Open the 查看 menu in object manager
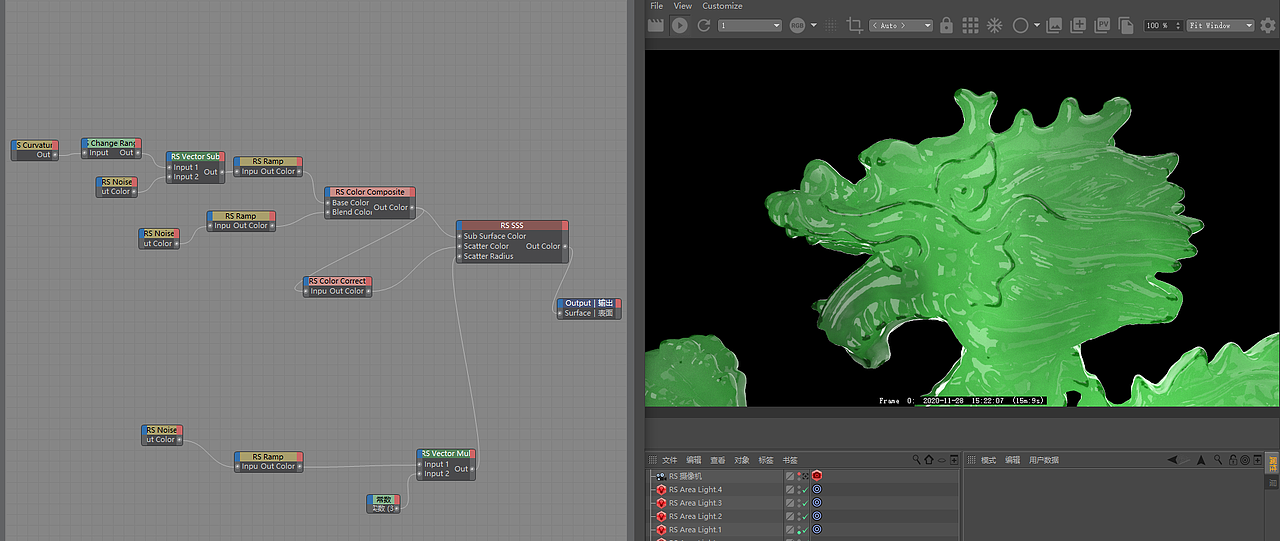1280x541 pixels. pos(718,460)
